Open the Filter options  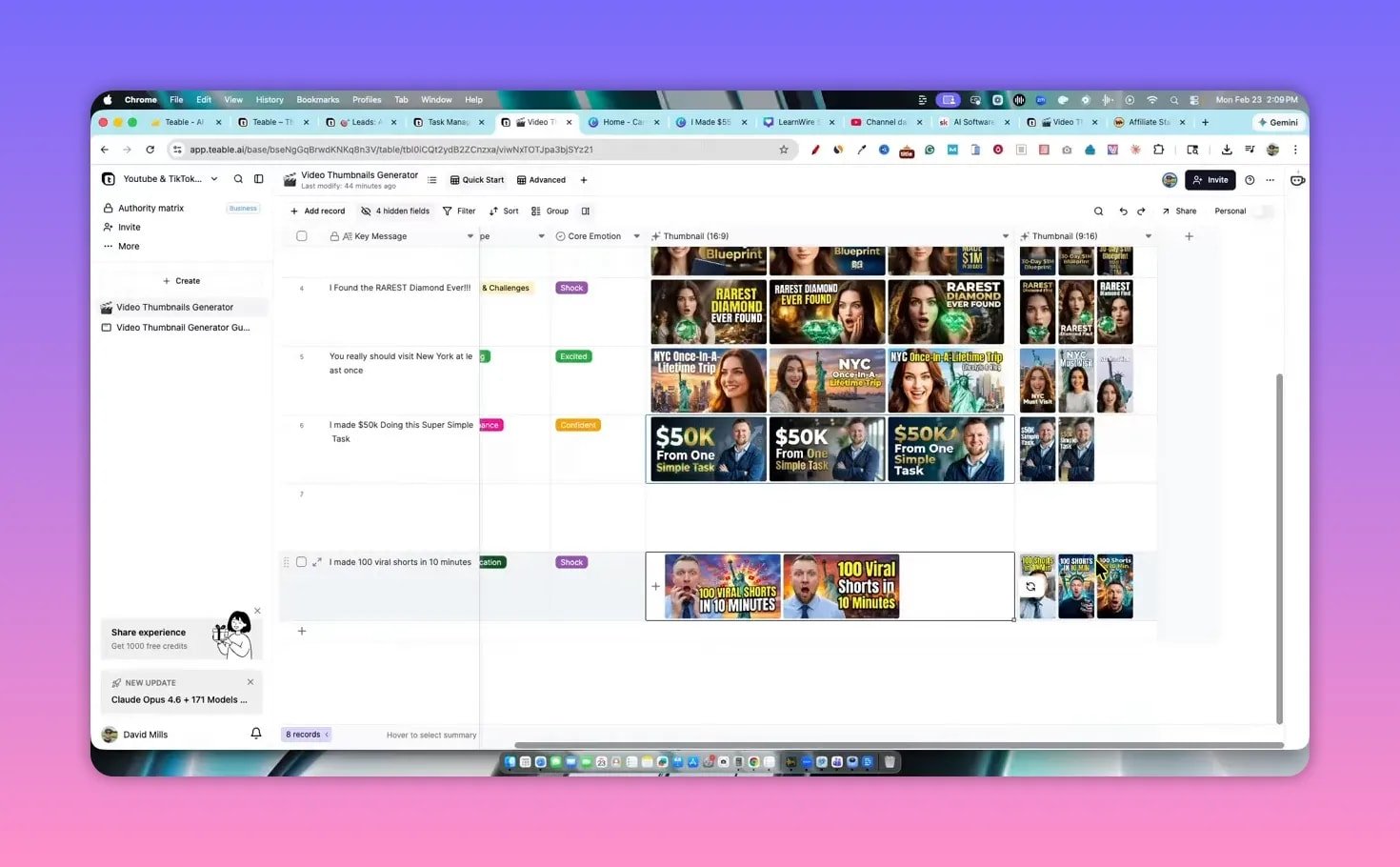[465, 211]
